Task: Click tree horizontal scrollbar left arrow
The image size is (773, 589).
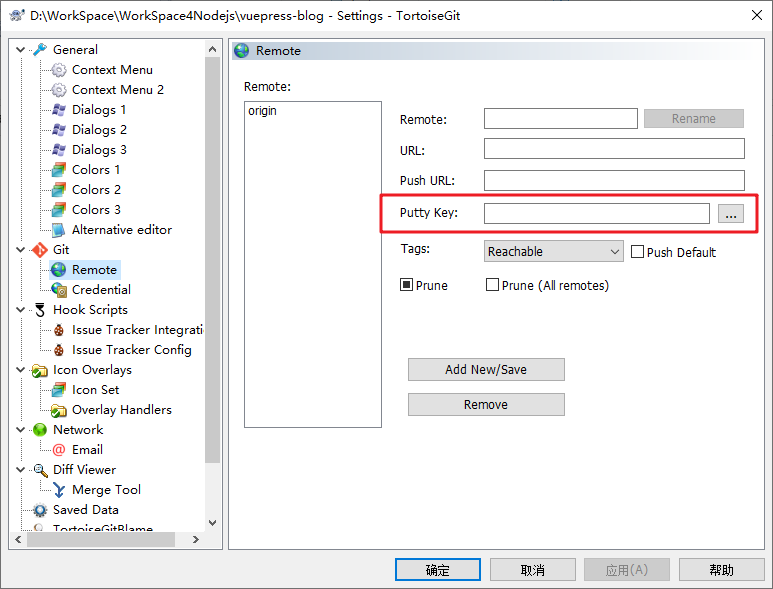Action: pos(18,540)
